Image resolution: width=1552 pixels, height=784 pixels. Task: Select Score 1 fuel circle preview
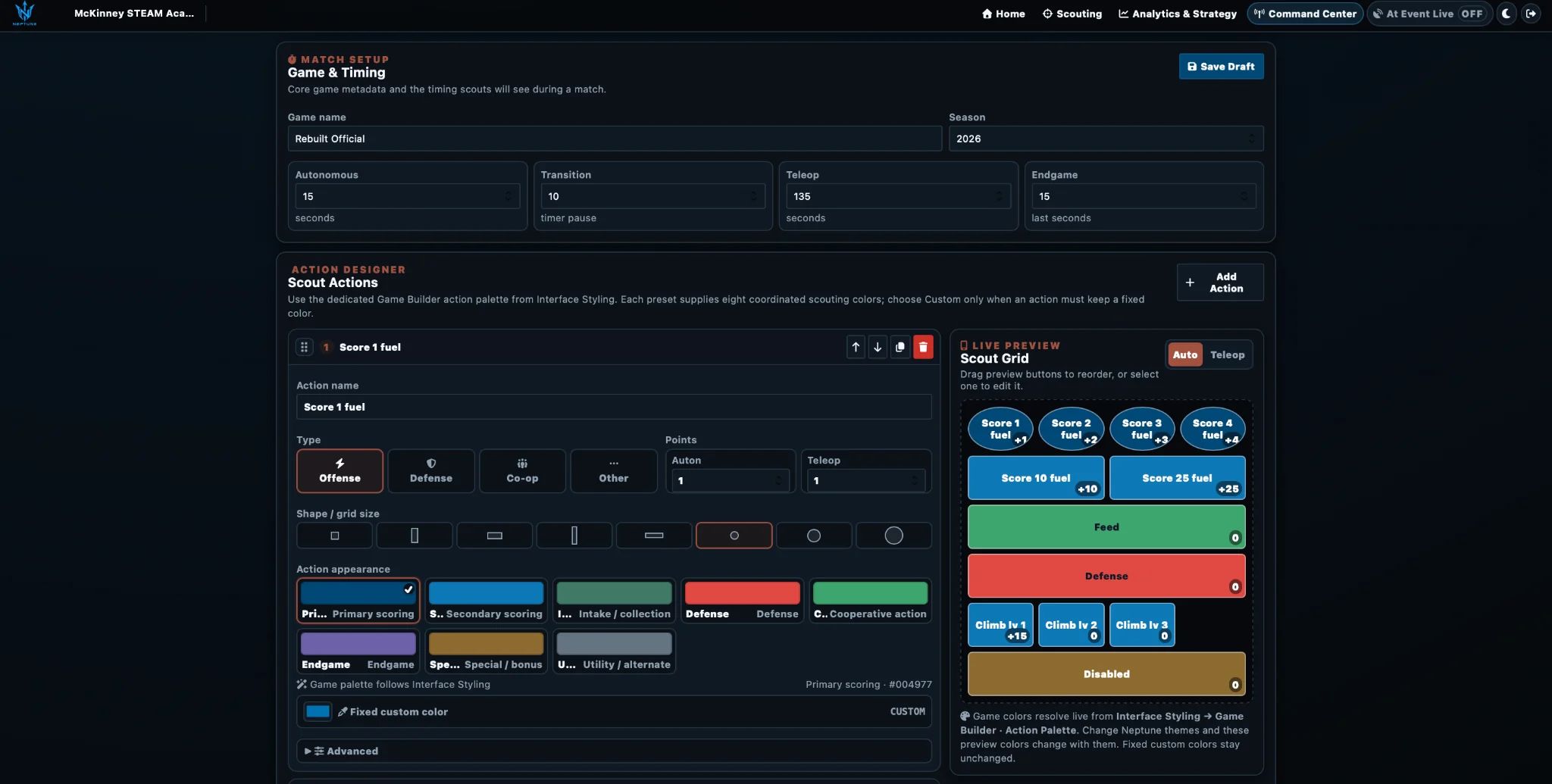click(1000, 429)
